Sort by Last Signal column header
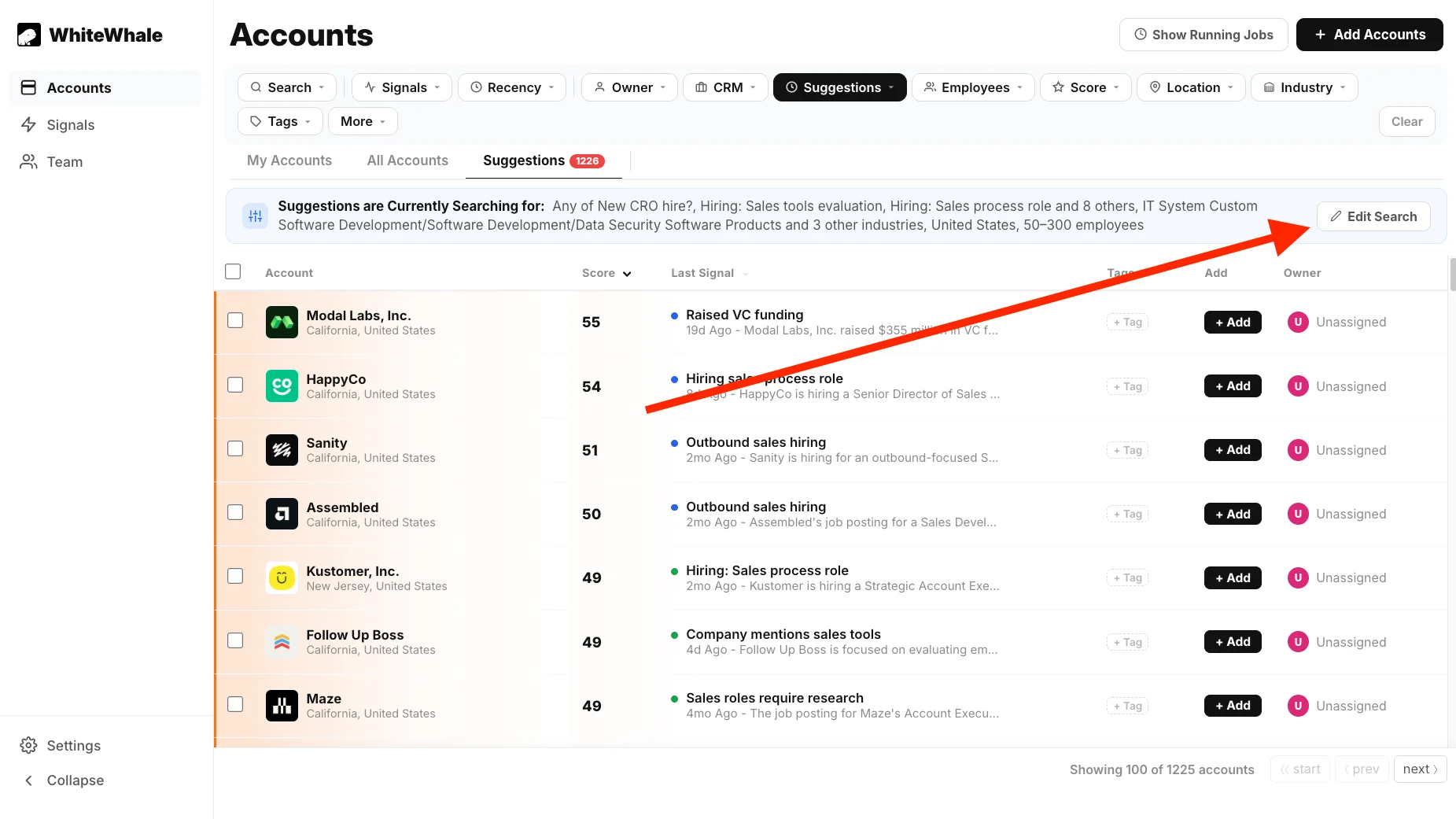The width and height of the screenshot is (1456, 819). click(x=710, y=273)
